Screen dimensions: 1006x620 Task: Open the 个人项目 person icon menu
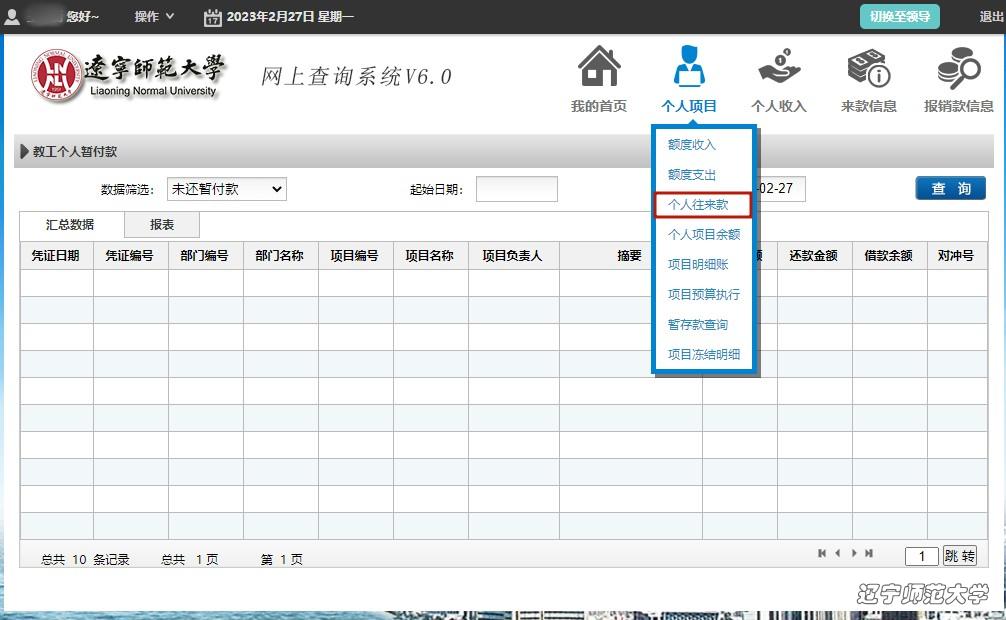click(688, 68)
